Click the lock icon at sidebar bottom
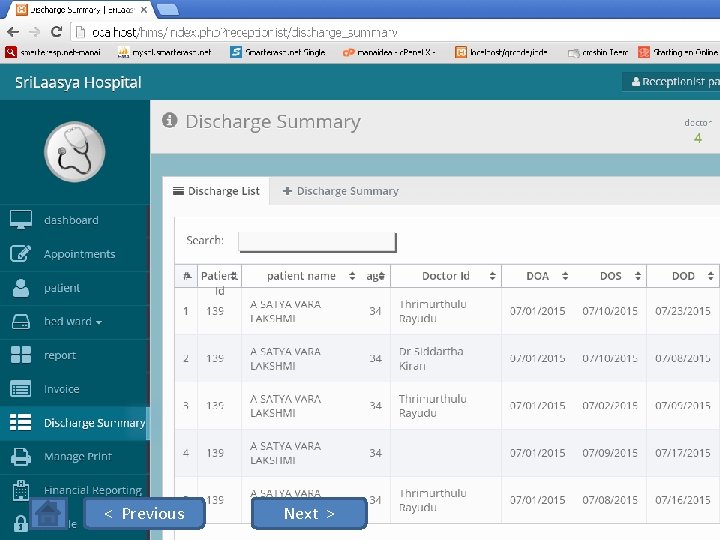The height and width of the screenshot is (540, 720). 20,523
